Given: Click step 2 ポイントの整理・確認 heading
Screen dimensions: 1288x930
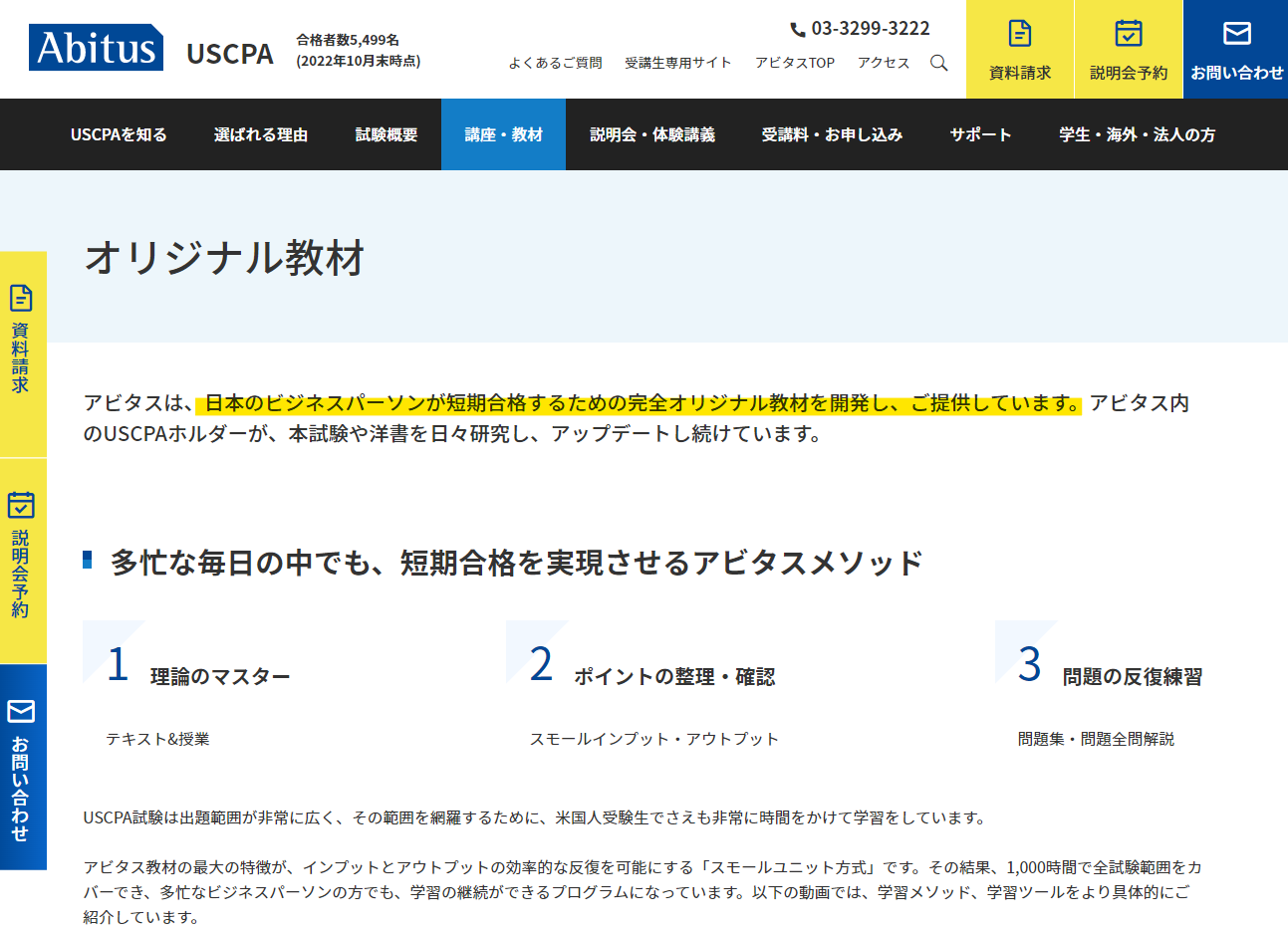Looking at the screenshot, I should point(674,677).
